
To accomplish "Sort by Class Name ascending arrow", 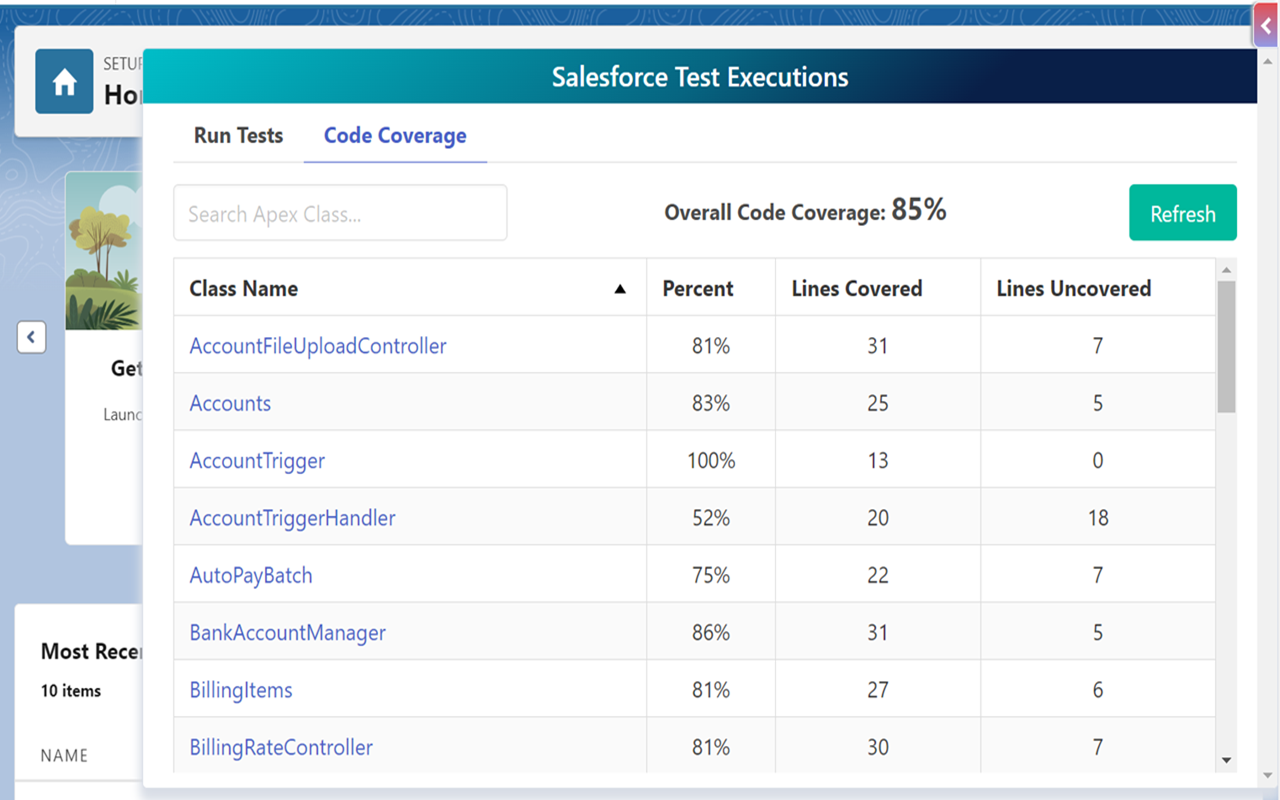I will 620,289.
